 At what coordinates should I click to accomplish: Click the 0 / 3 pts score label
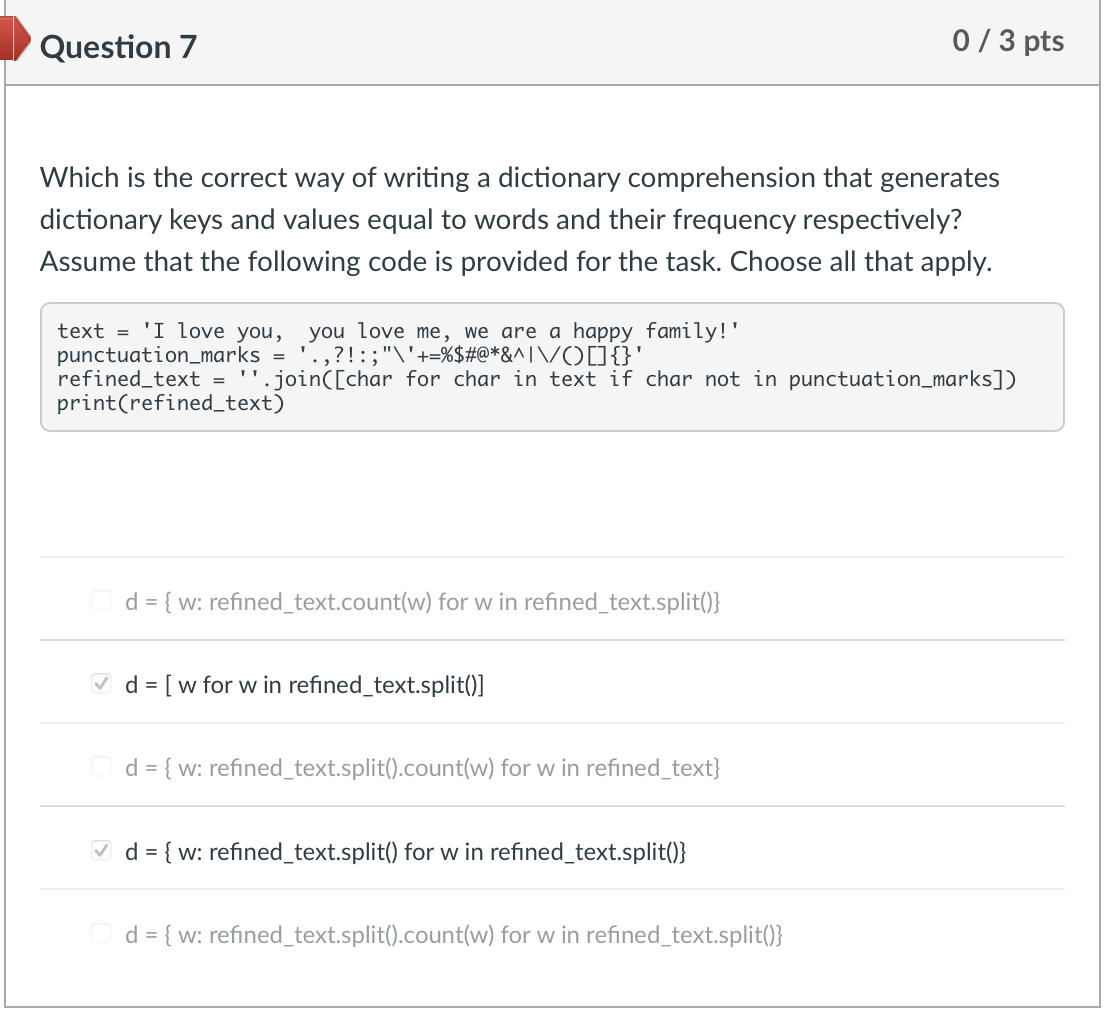tap(1009, 41)
